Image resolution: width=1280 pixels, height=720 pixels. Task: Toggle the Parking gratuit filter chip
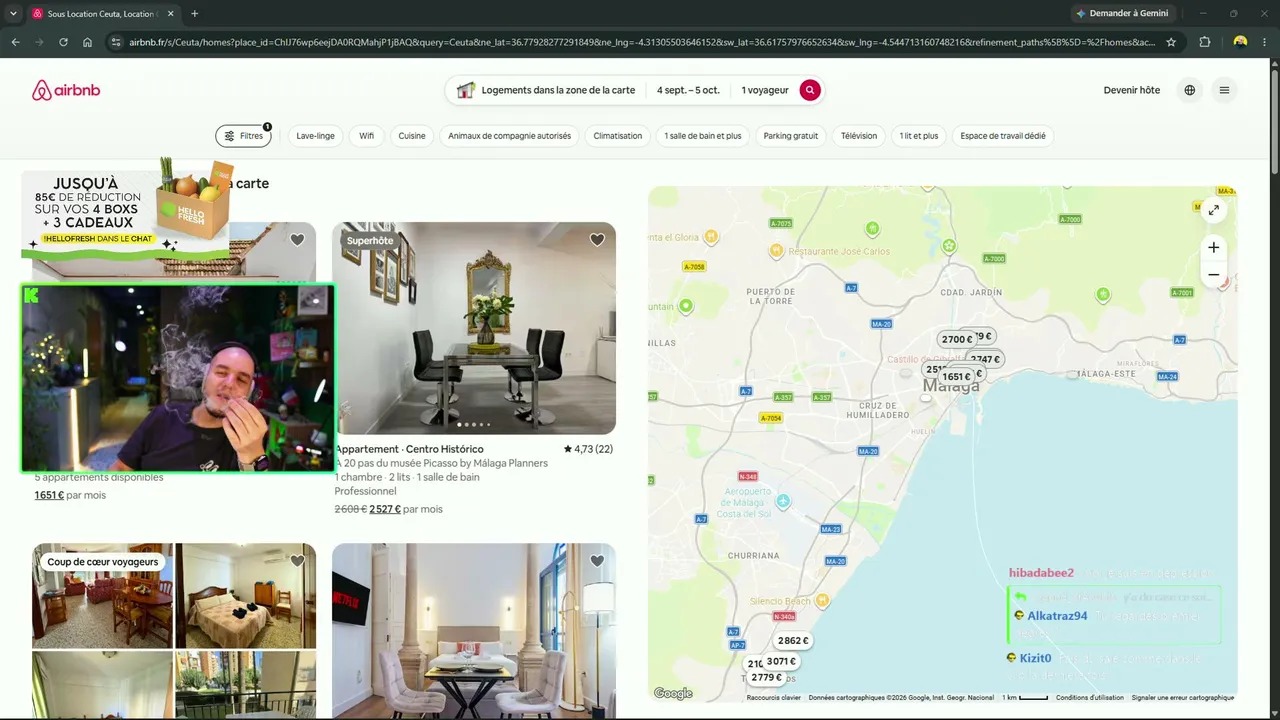(791, 136)
